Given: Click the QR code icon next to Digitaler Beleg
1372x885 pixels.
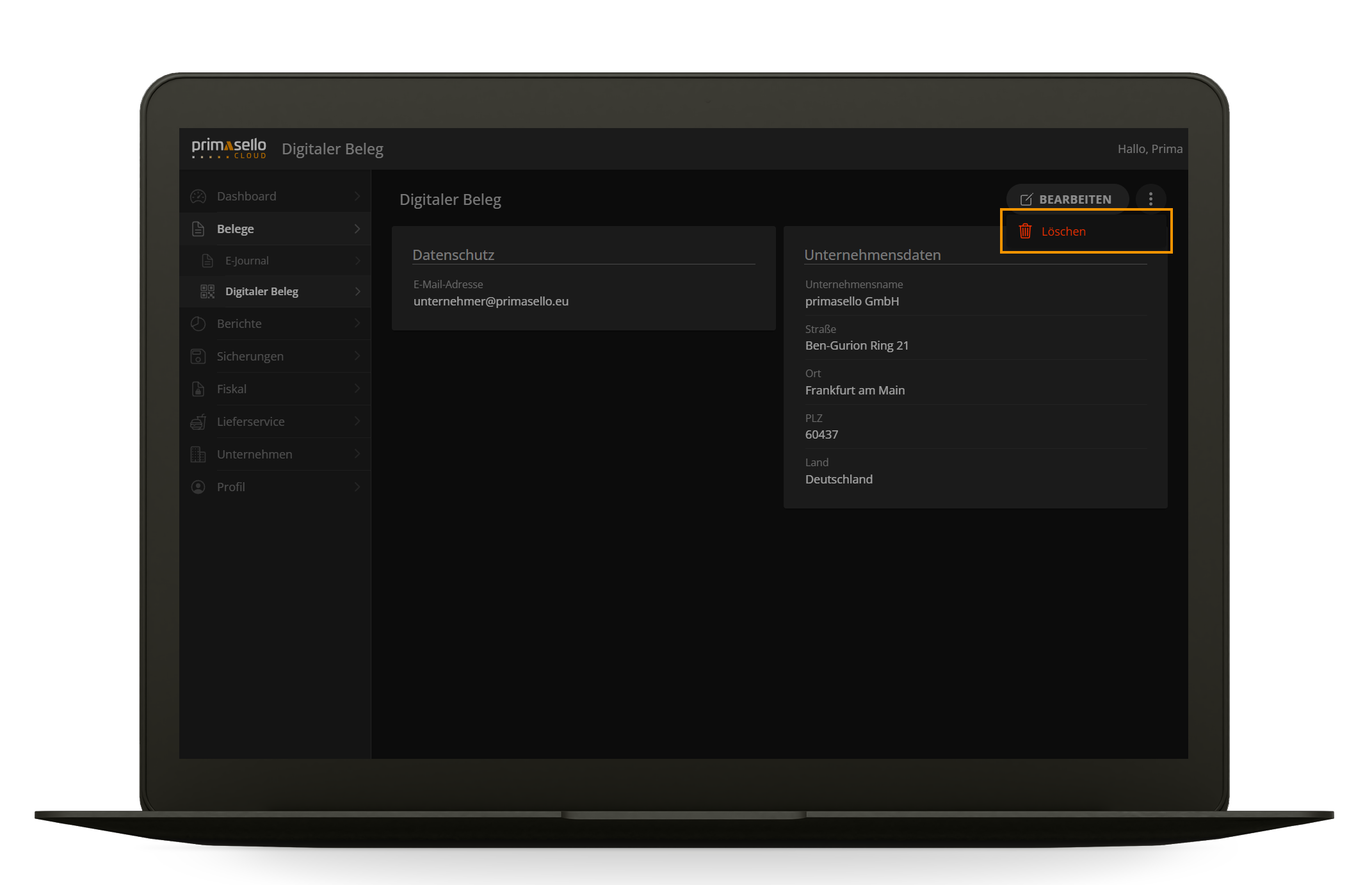Looking at the screenshot, I should click(207, 291).
